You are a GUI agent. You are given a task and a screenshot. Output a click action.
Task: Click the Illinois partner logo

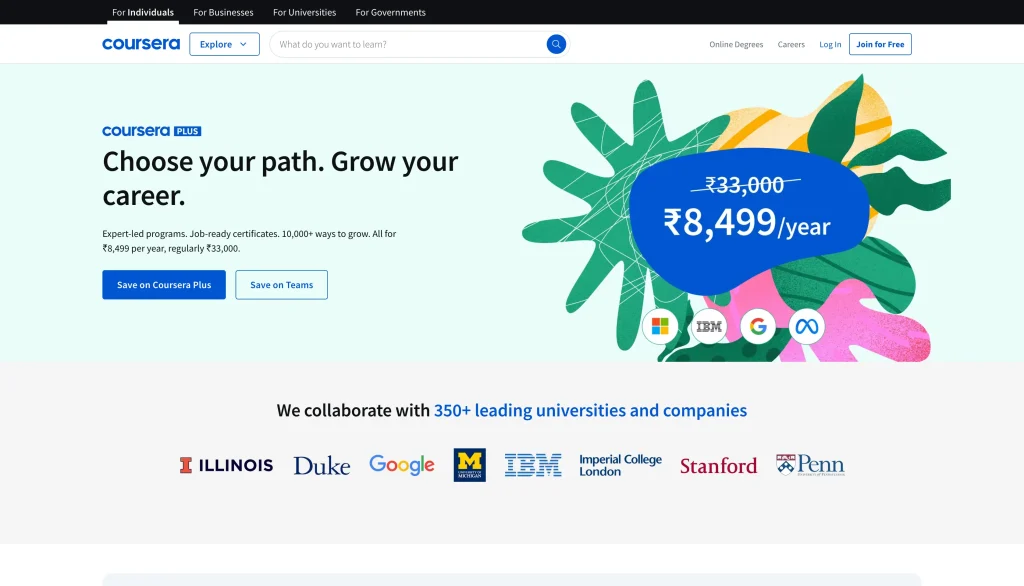pyautogui.click(x=226, y=464)
